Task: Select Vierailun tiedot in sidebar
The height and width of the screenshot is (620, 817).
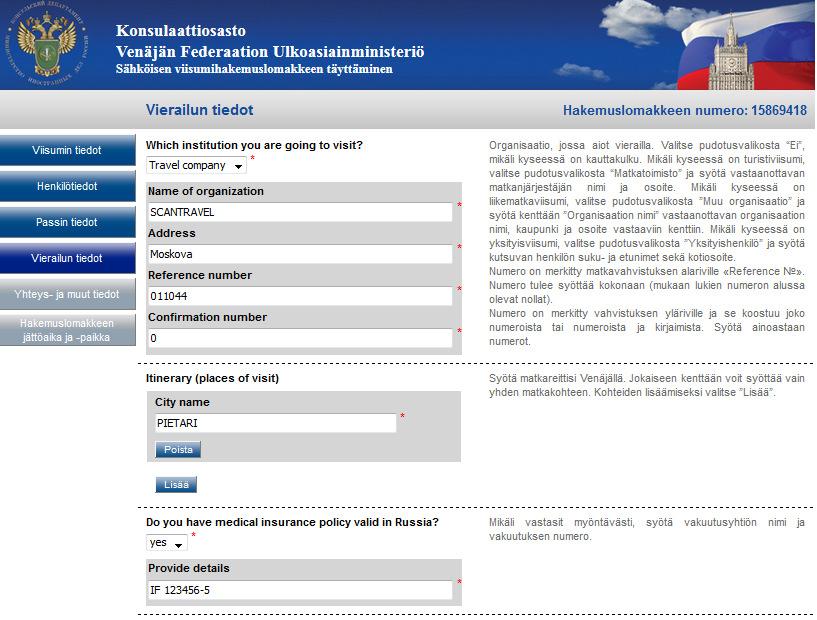Action: coord(67,258)
